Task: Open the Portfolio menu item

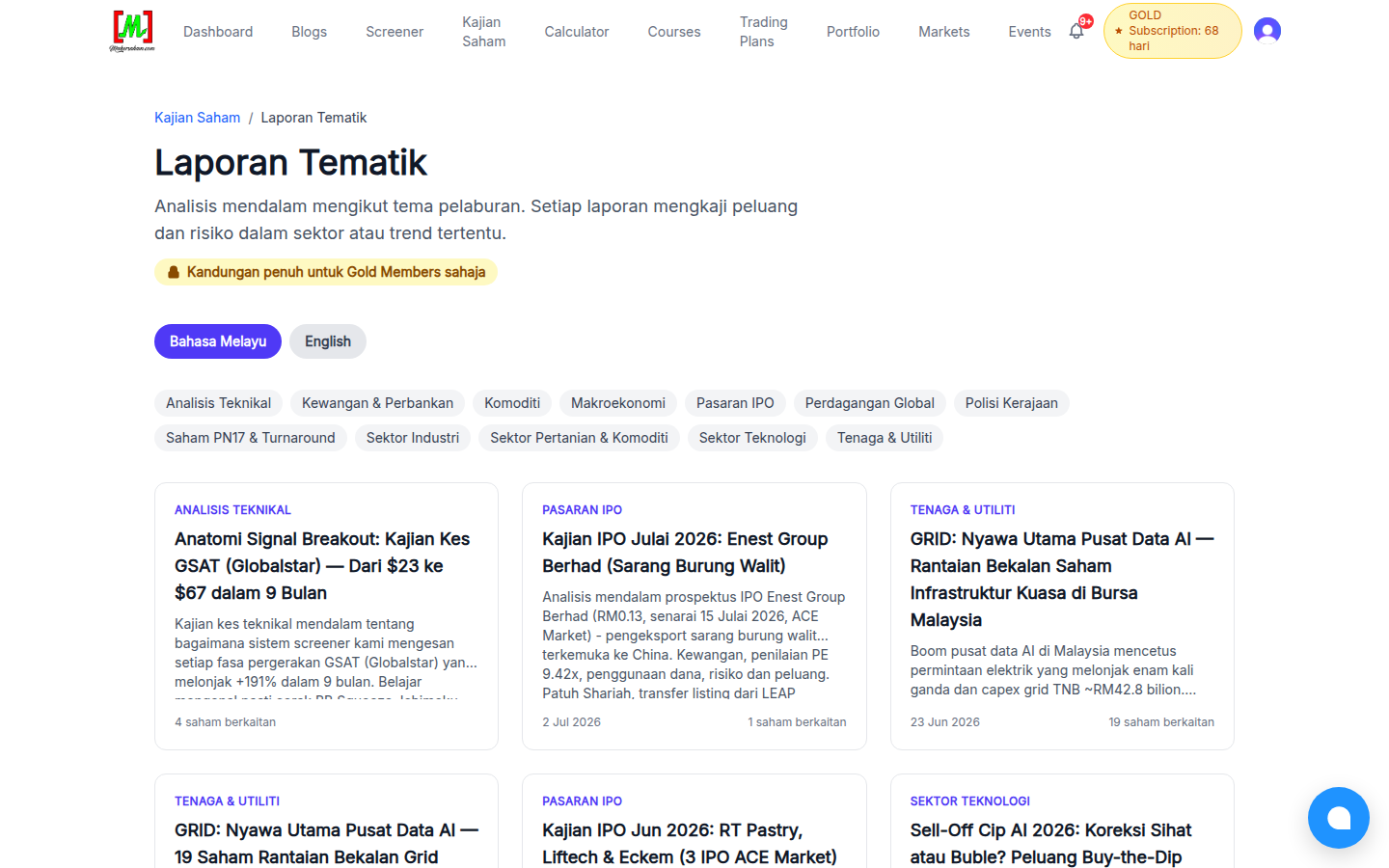Action: pos(853,32)
